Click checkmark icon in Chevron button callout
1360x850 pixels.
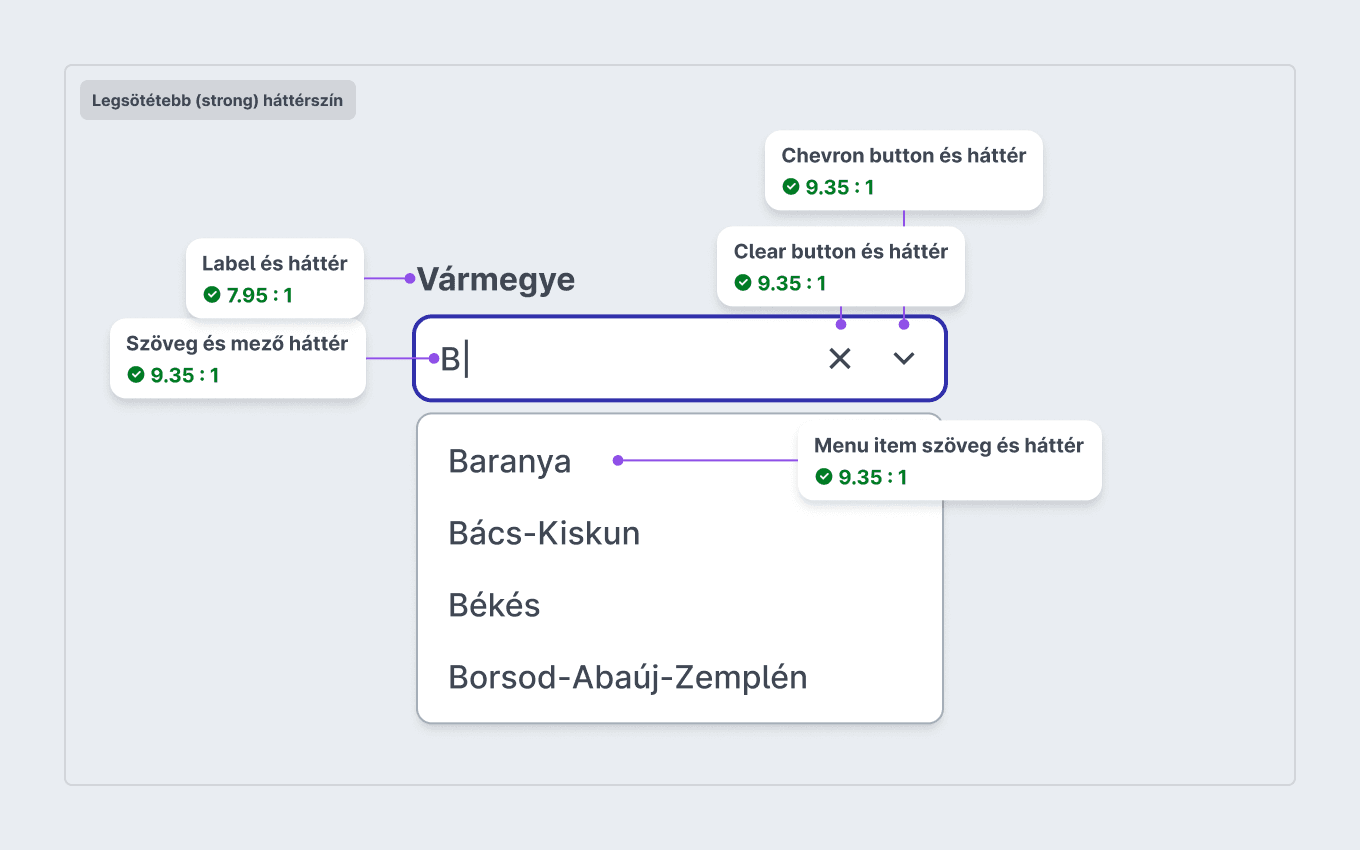click(x=791, y=187)
